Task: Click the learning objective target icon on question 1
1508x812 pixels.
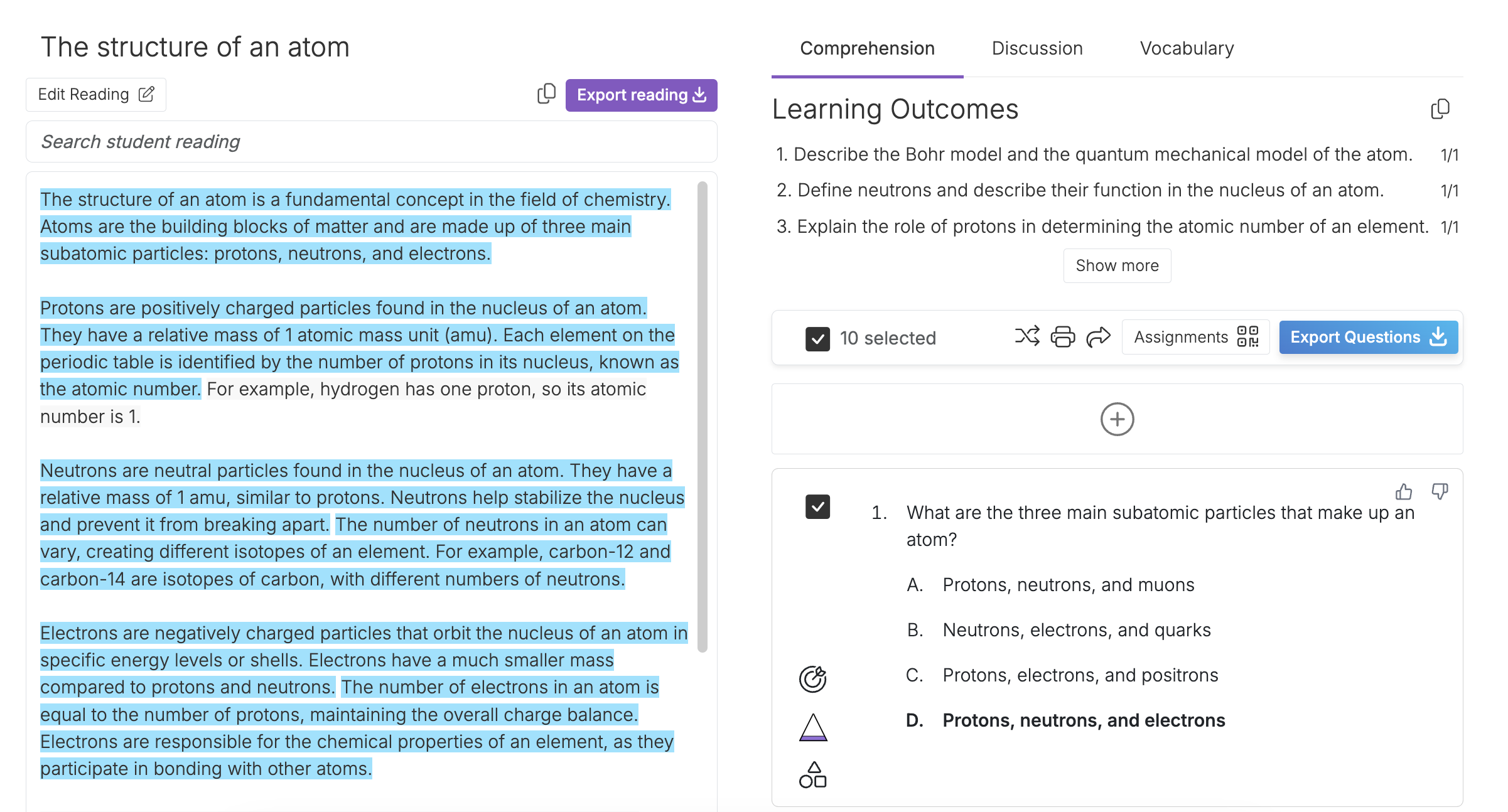Action: coord(812,678)
